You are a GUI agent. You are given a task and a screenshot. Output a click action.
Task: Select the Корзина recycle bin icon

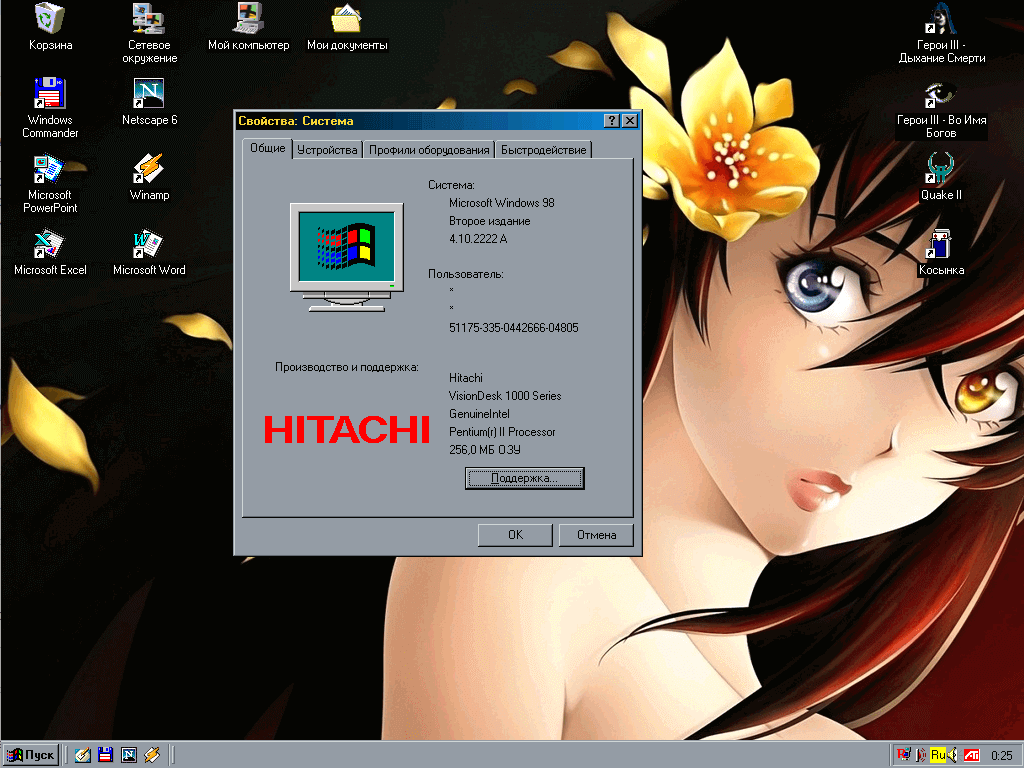tap(50, 18)
